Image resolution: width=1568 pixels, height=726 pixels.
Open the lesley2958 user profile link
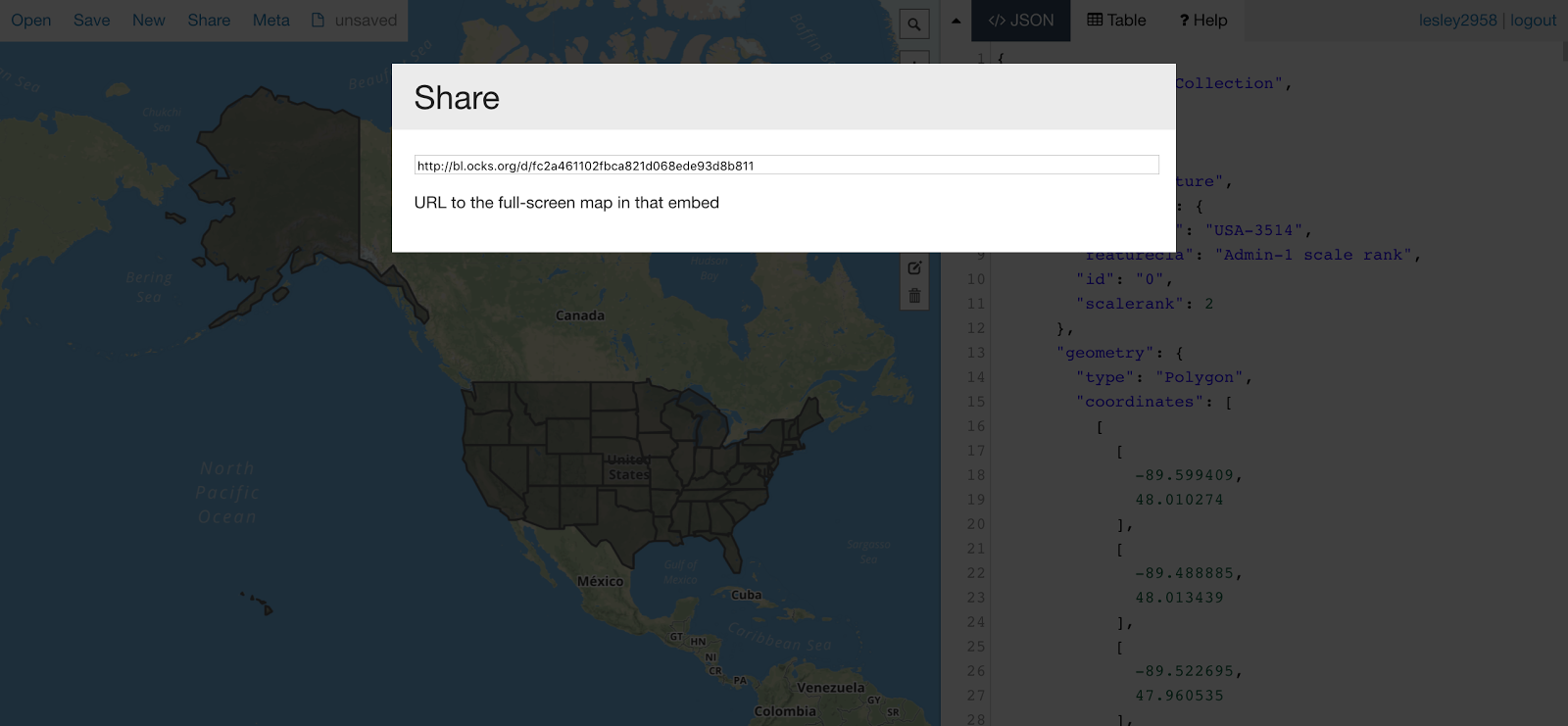coord(1458,21)
